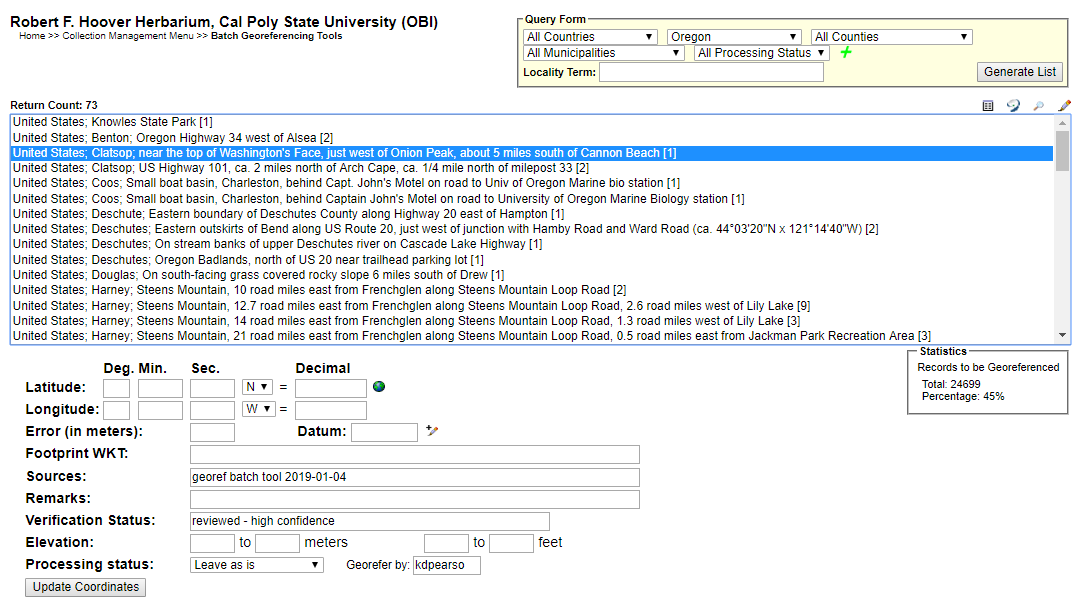Screen dimensions: 1079x606
Task: Click the table/list view icon above results
Action: (987, 105)
